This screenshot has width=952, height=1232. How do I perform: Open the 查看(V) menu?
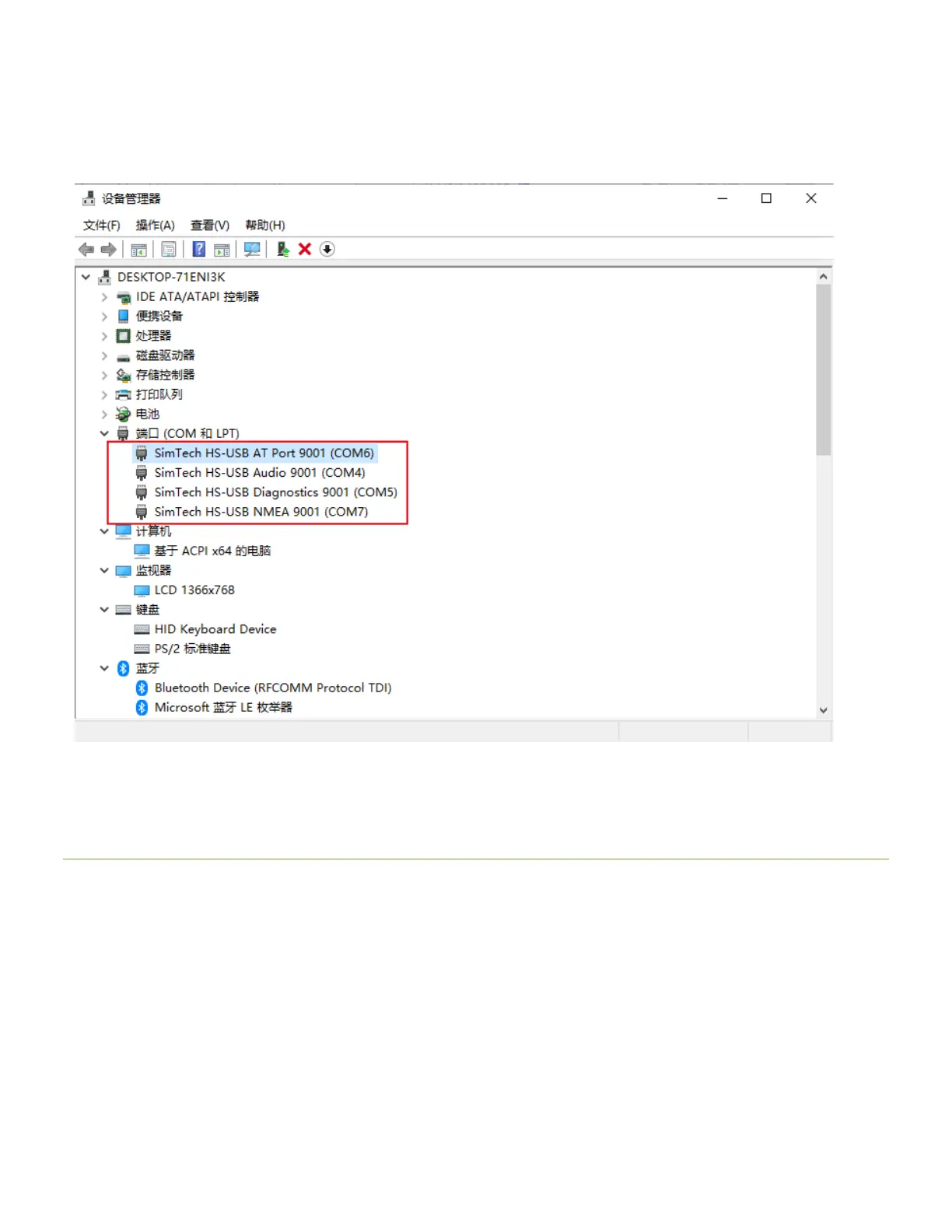coord(210,226)
